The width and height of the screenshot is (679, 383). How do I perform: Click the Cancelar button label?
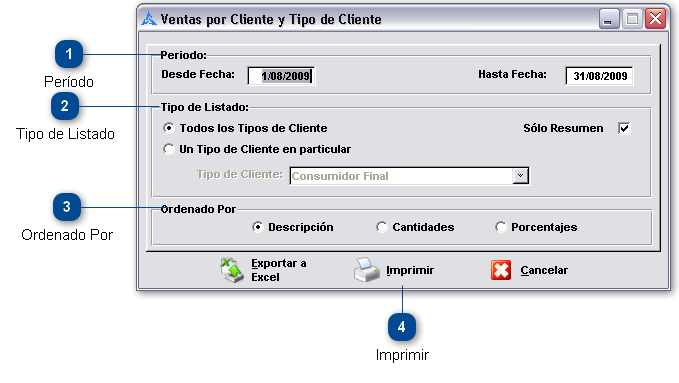pyautogui.click(x=544, y=270)
